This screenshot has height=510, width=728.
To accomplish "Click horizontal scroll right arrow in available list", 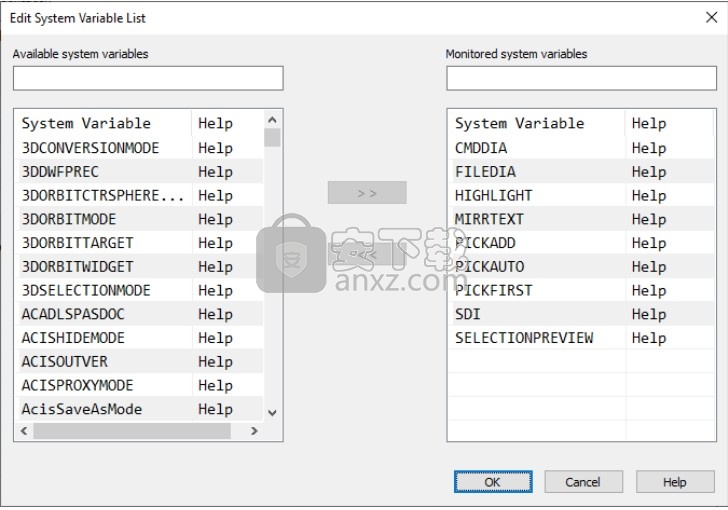I will [x=254, y=431].
